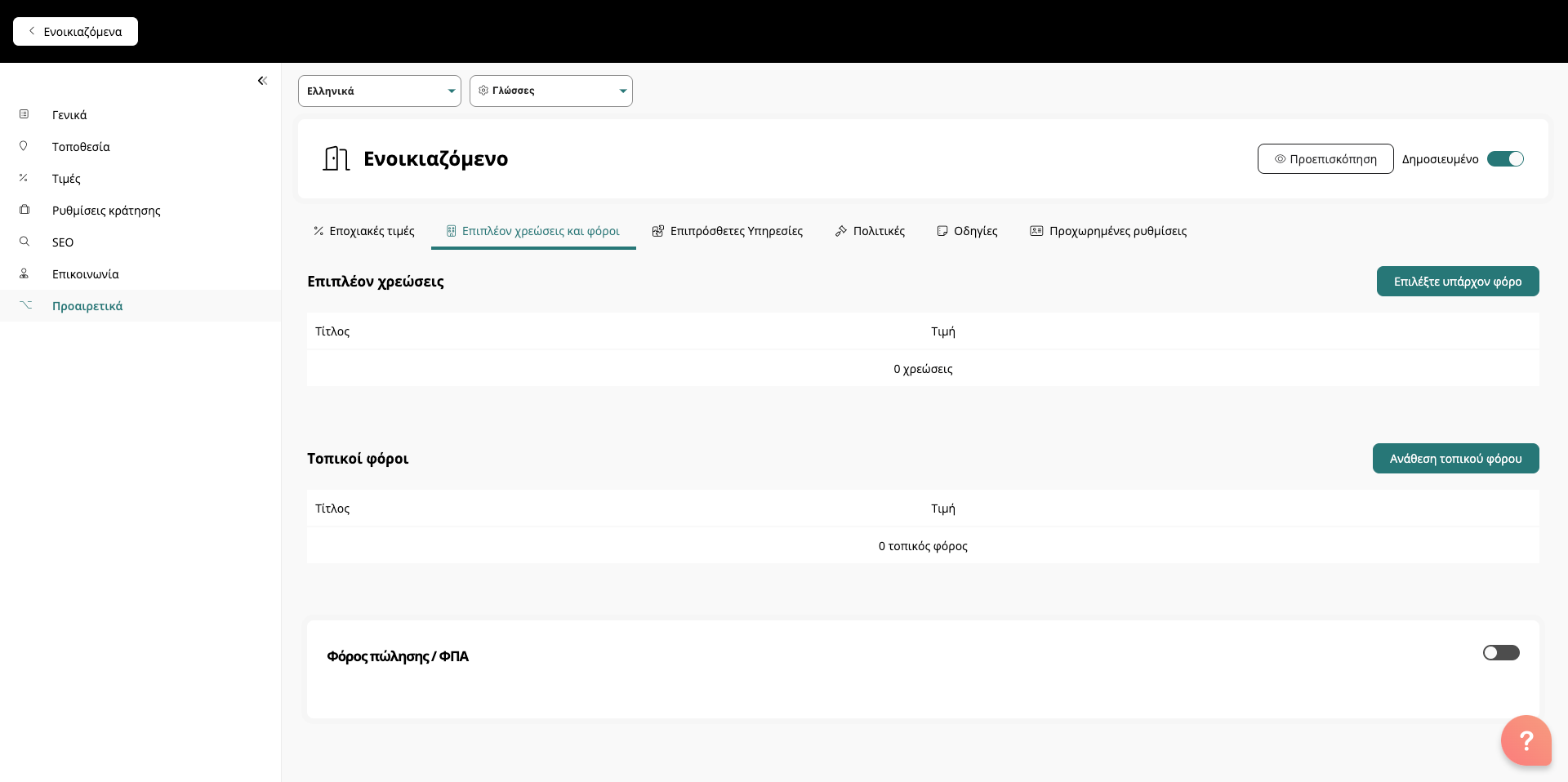Click the Τιμές percent icon
This screenshot has width=1568, height=782.
click(x=24, y=178)
